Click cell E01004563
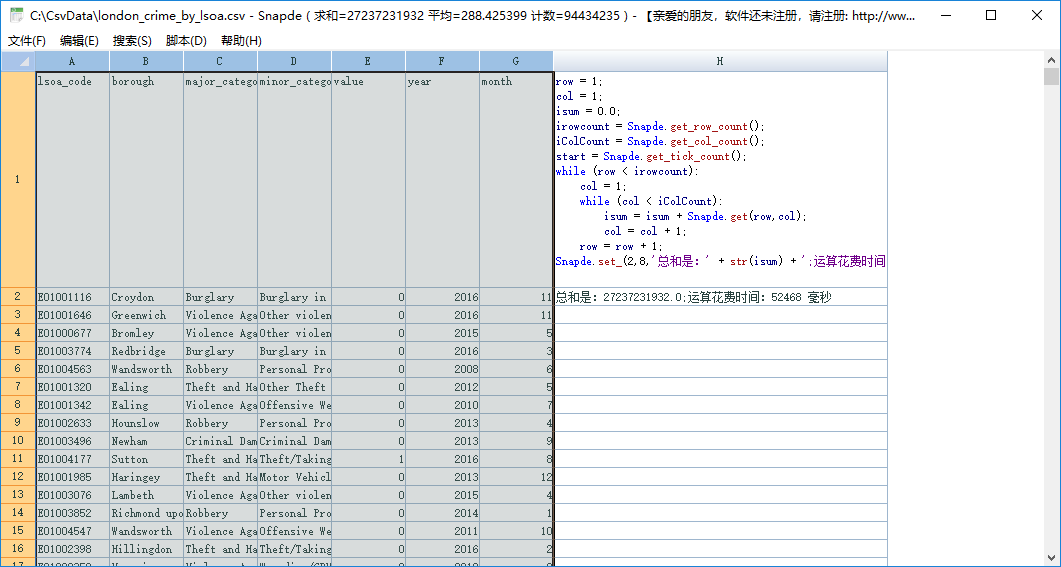Screen dimensions: 1061x567 click(x=72, y=369)
